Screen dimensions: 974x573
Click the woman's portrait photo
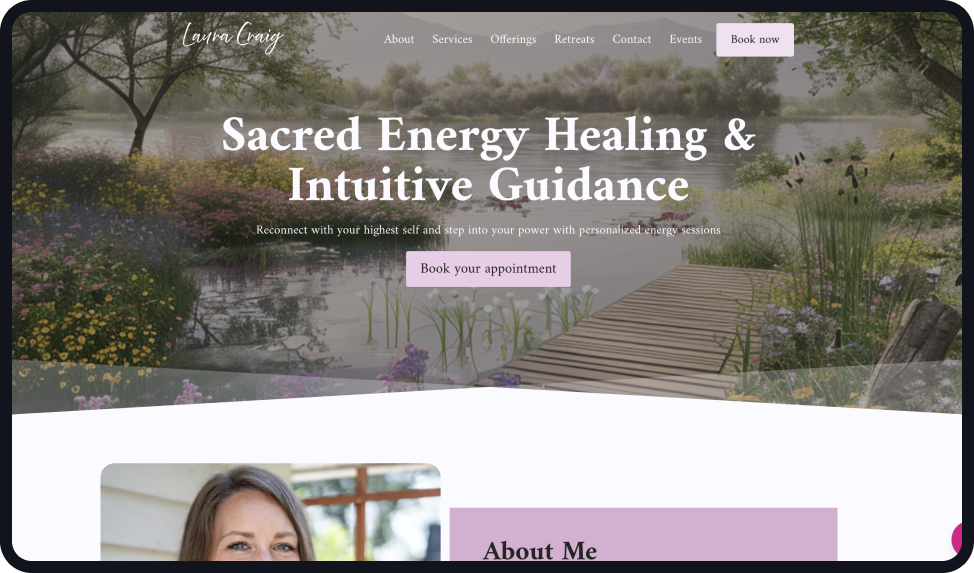pos(271,511)
